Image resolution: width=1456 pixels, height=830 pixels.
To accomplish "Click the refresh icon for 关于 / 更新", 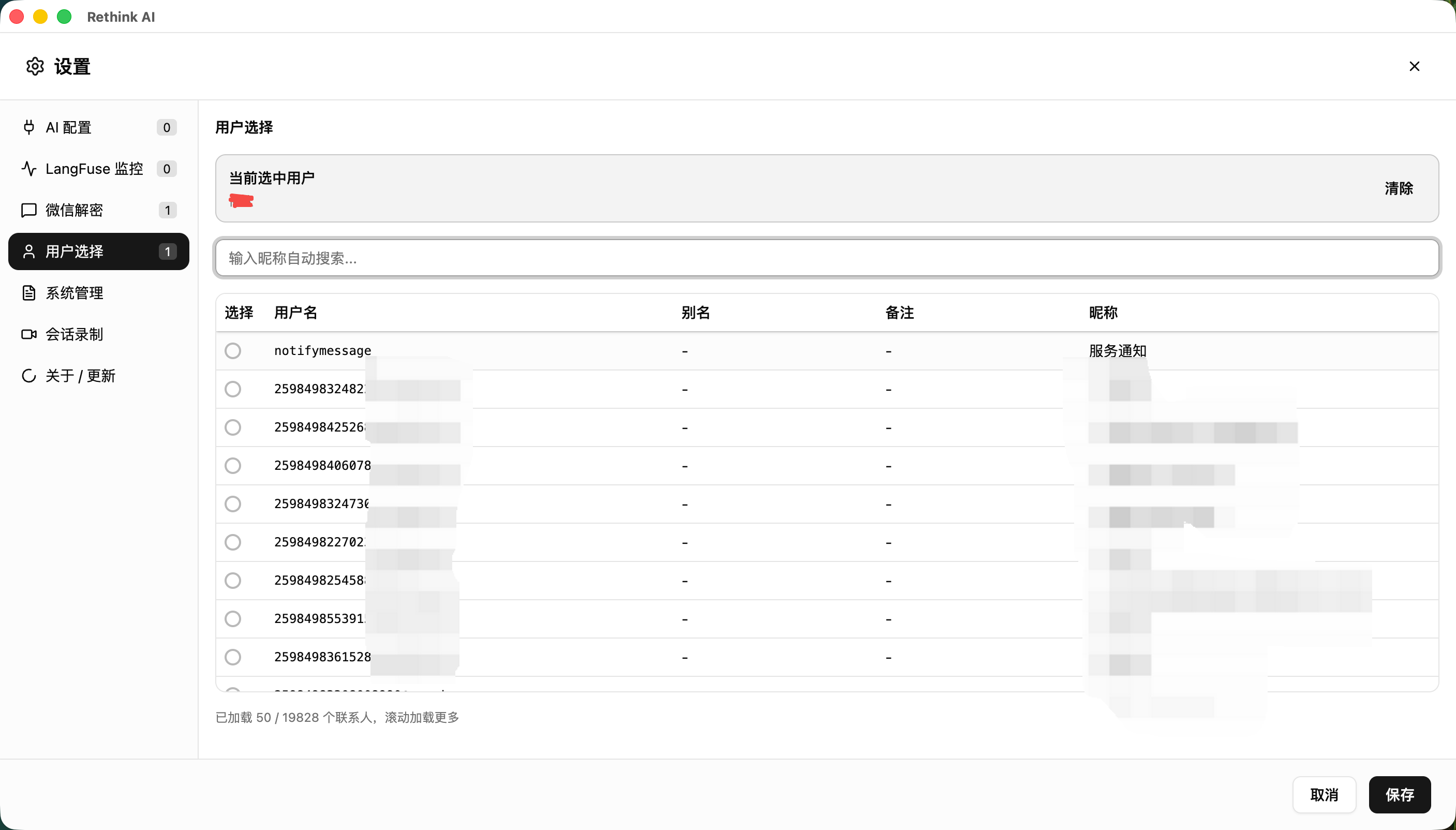I will coord(28,376).
